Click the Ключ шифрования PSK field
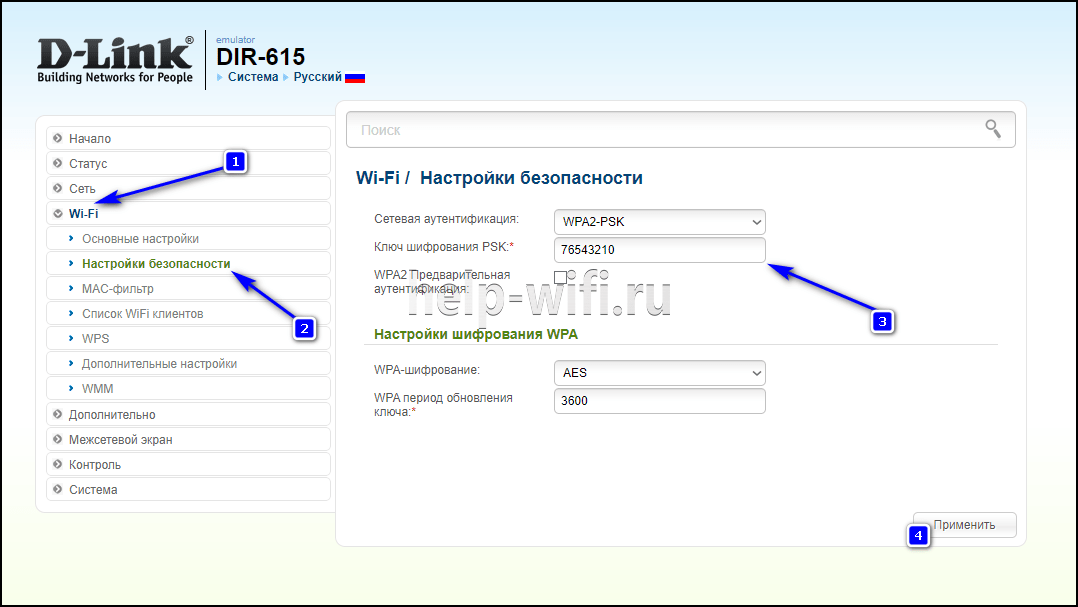The width and height of the screenshot is (1078, 607). point(659,250)
